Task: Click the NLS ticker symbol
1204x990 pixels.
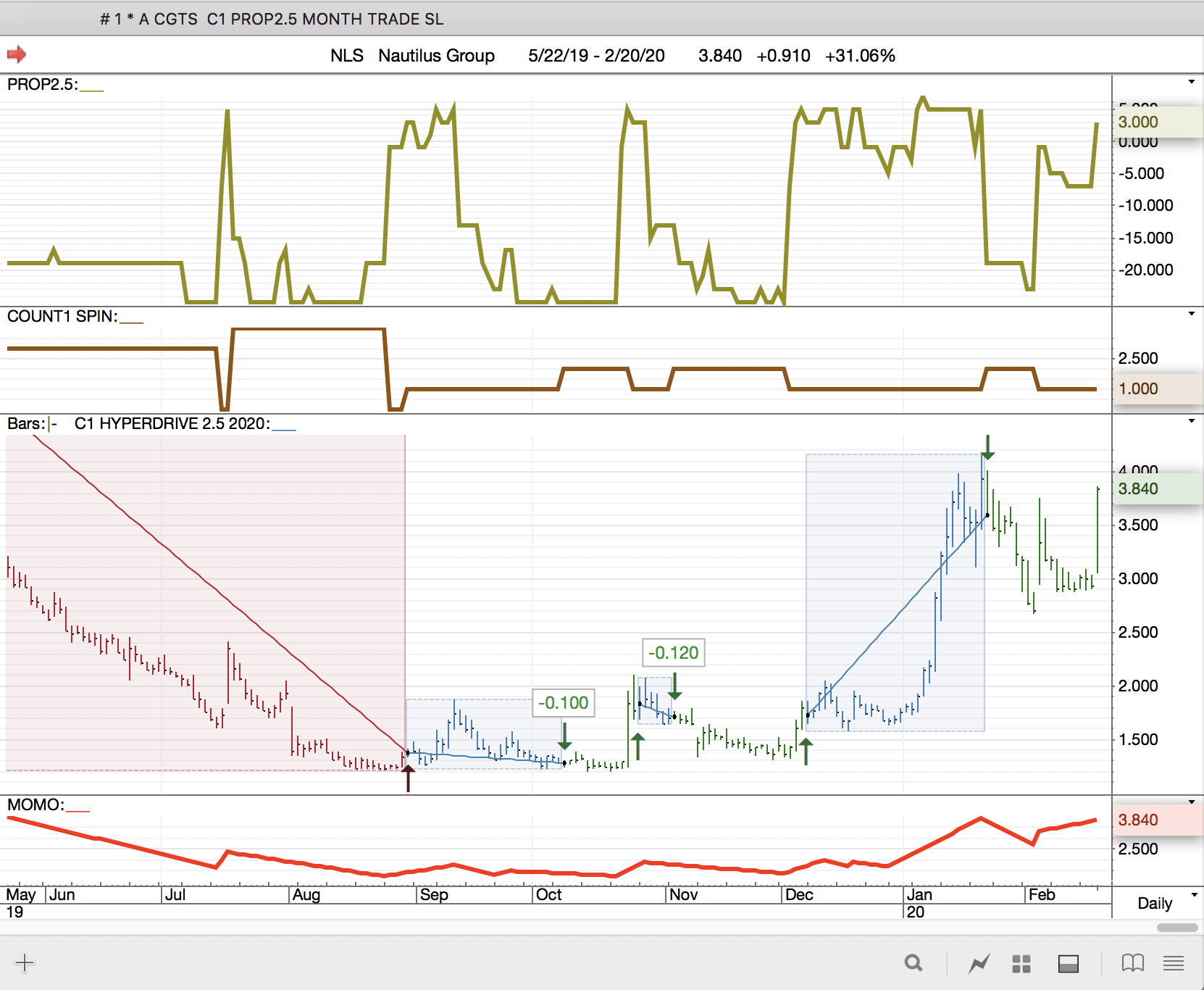Action: click(x=347, y=56)
